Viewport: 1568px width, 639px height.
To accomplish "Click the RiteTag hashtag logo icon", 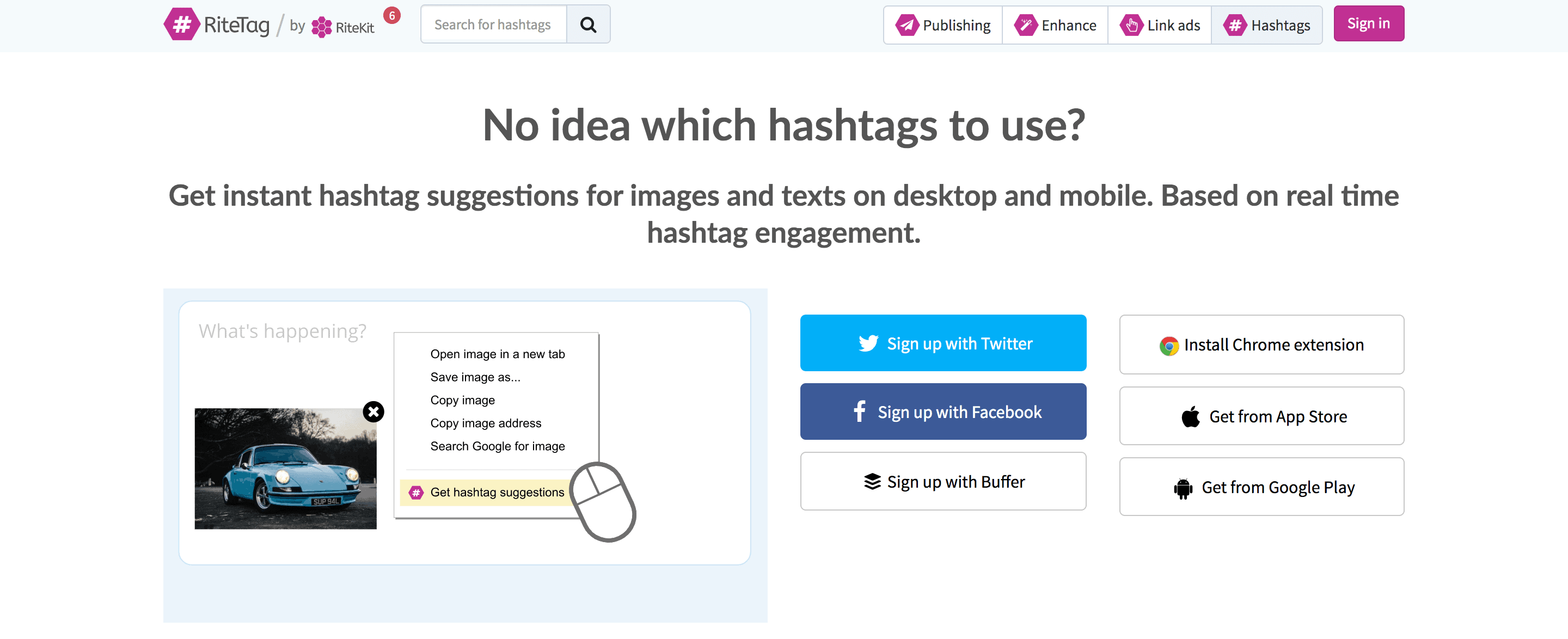I will tap(181, 24).
